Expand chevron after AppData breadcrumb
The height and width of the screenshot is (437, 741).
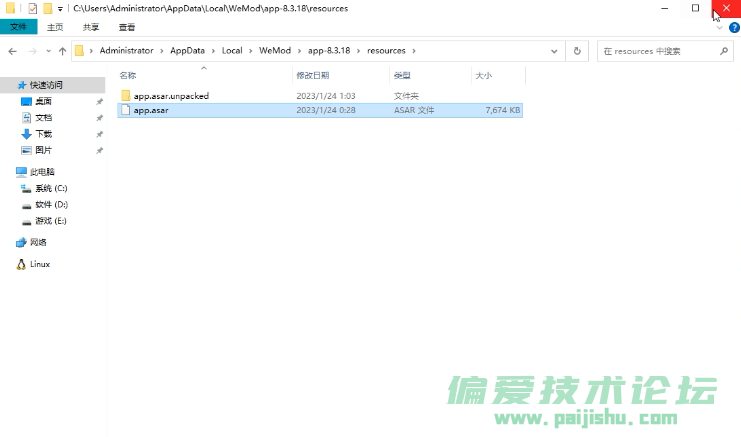(x=213, y=51)
